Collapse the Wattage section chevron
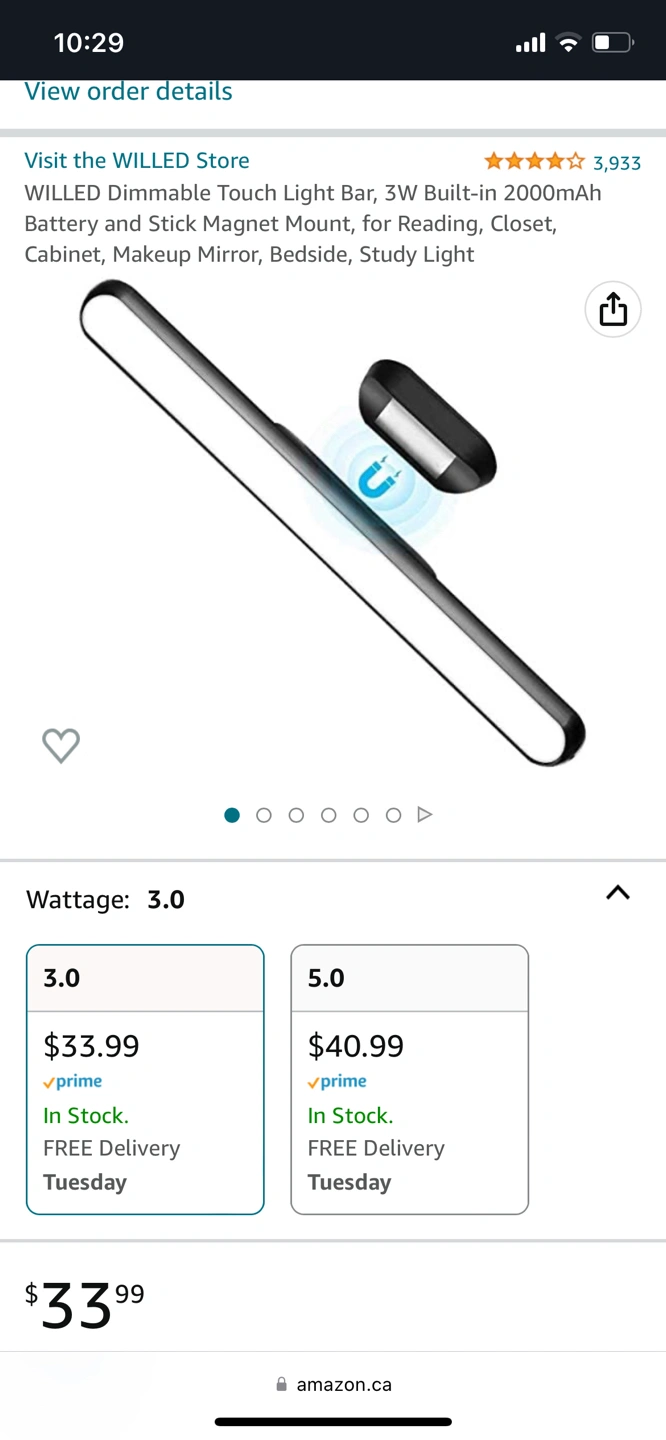The height and width of the screenshot is (1440, 666). pyautogui.click(x=618, y=893)
